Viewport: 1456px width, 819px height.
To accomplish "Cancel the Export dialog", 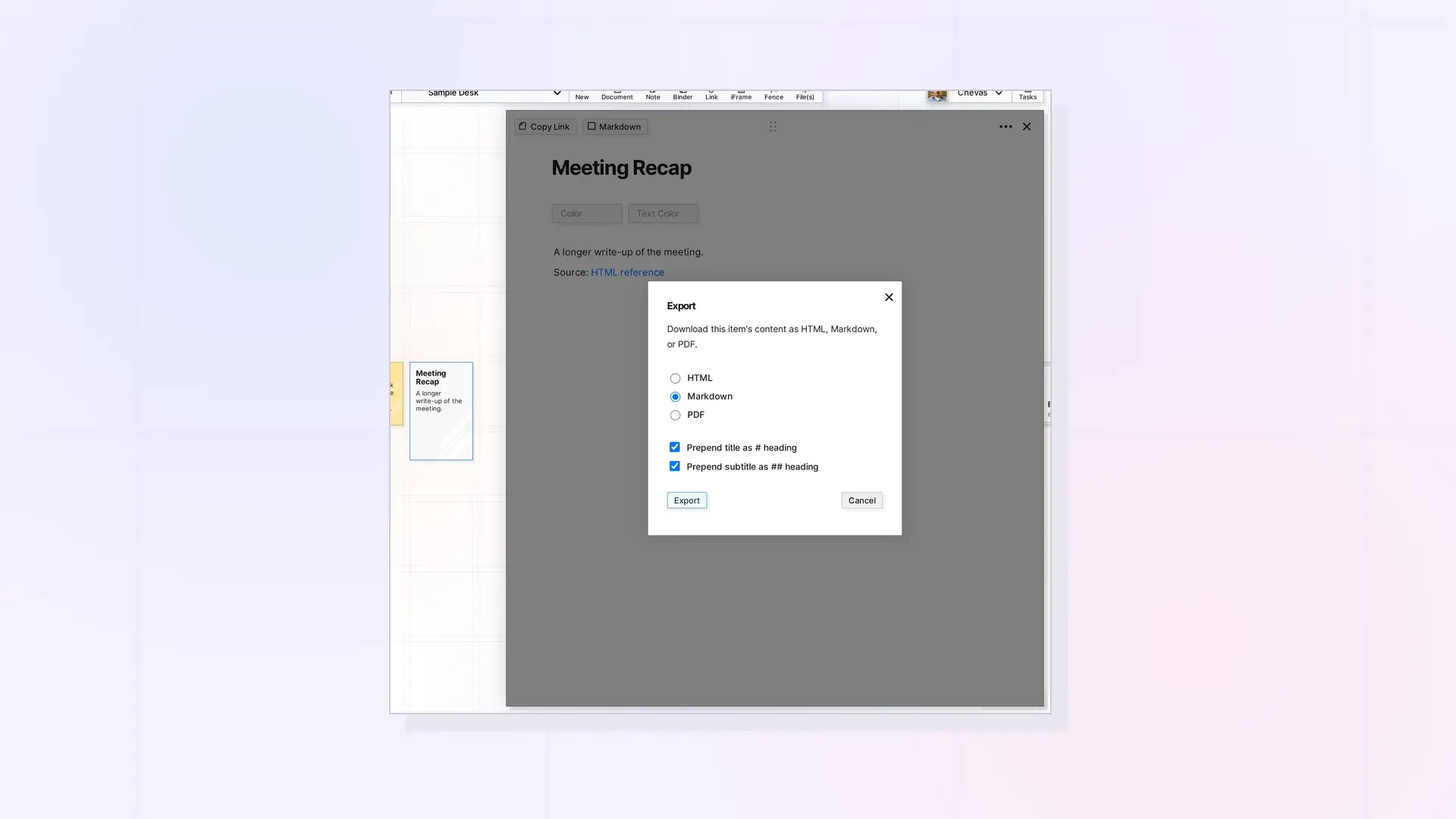I will coord(861,500).
